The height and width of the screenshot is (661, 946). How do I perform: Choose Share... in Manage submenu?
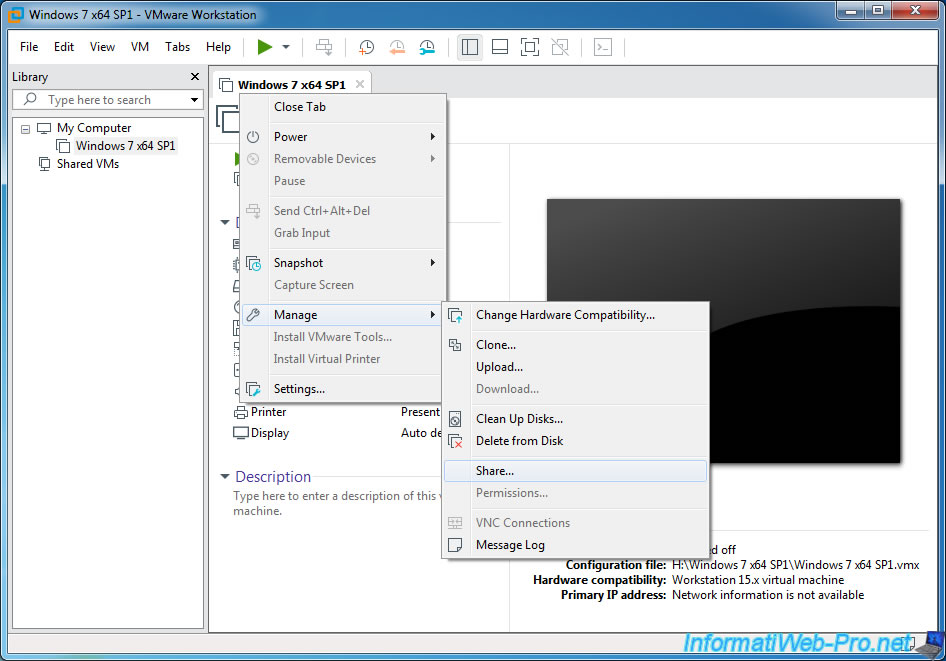pyautogui.click(x=576, y=471)
